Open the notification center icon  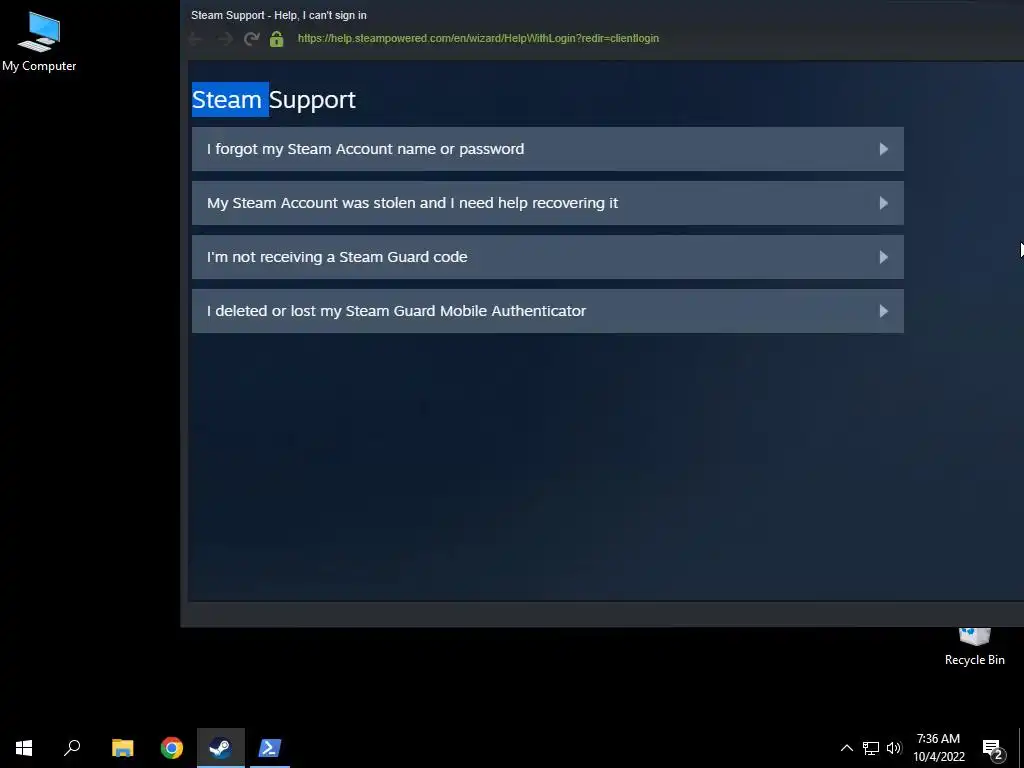tap(993, 748)
